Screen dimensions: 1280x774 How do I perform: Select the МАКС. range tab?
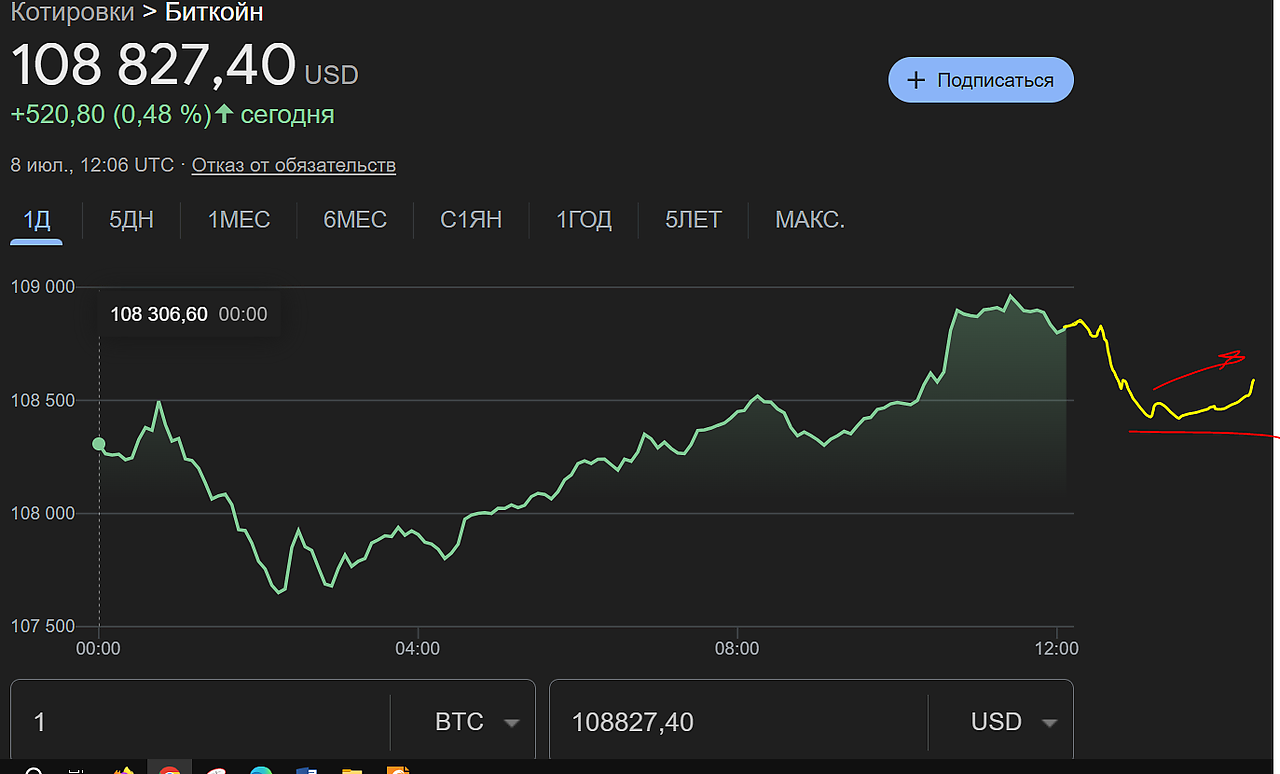pyautogui.click(x=810, y=219)
